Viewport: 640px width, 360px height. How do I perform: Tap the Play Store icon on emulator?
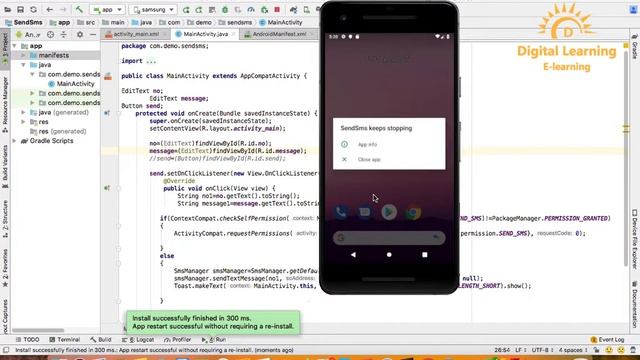point(389,212)
